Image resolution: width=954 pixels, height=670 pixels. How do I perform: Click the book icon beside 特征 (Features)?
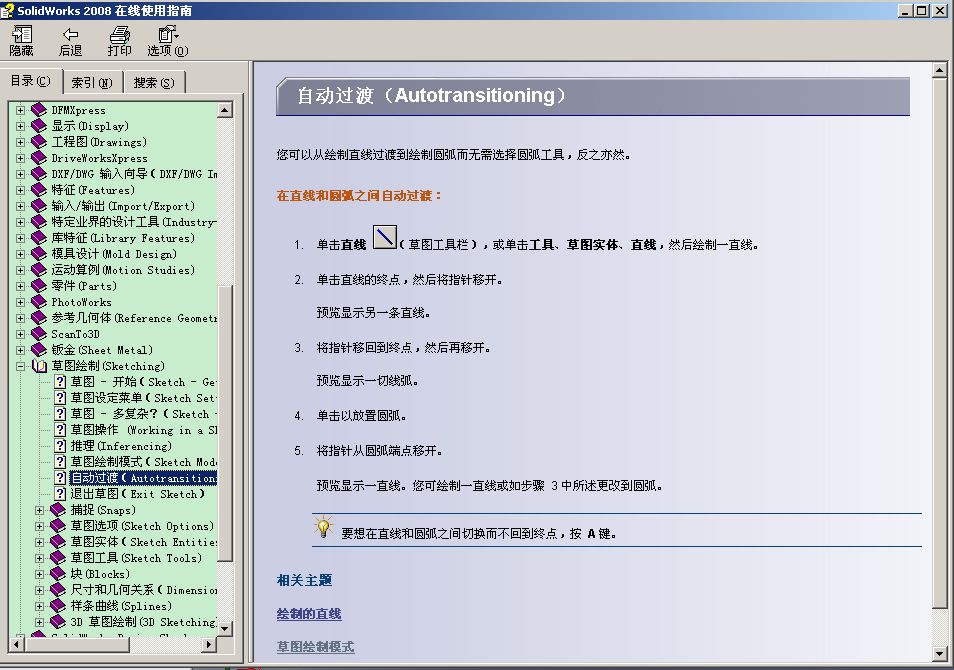click(x=39, y=190)
